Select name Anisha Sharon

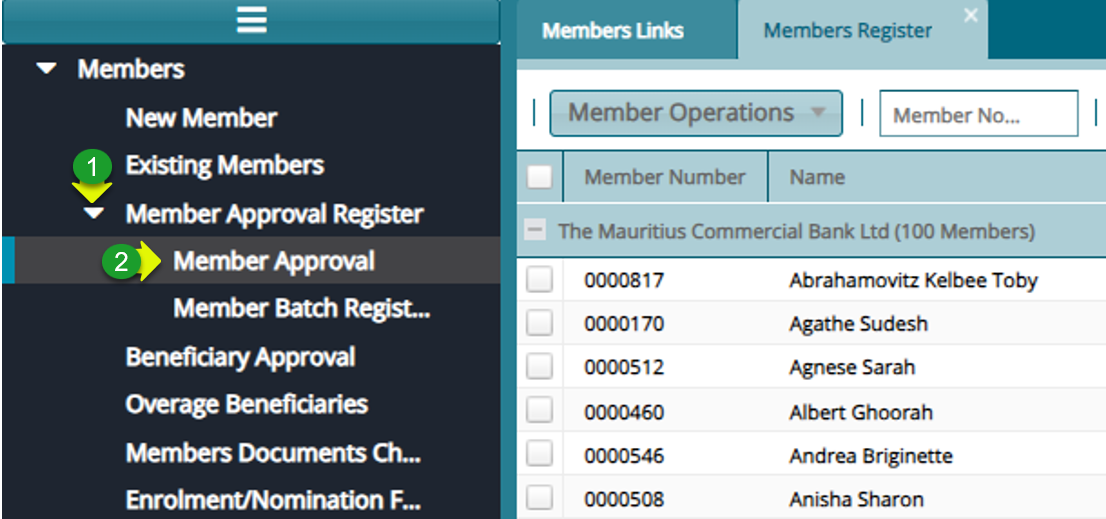(856, 500)
